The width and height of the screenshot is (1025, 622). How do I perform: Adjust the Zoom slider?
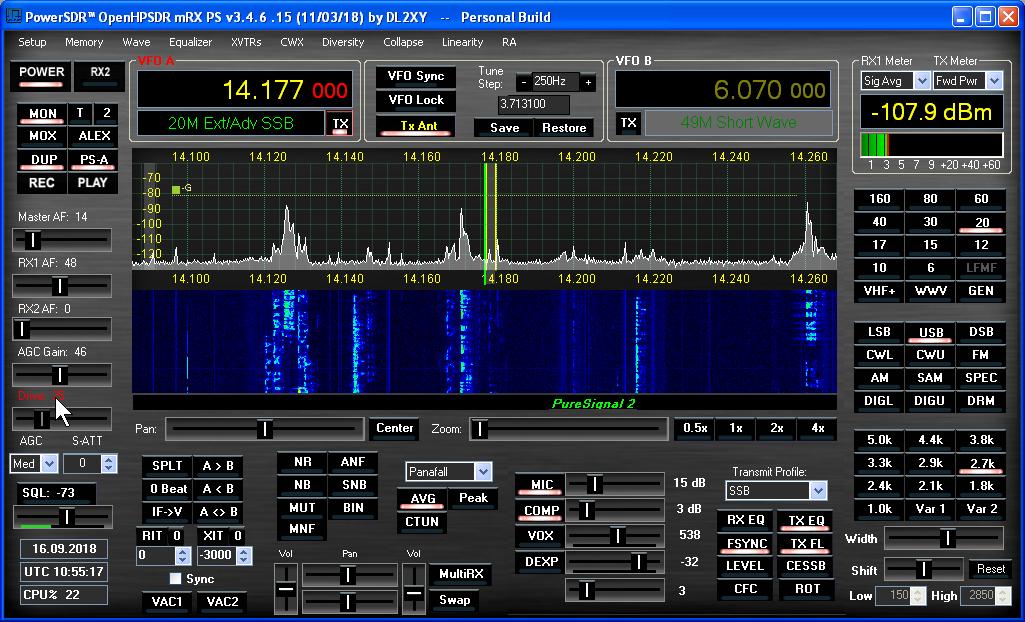point(569,429)
